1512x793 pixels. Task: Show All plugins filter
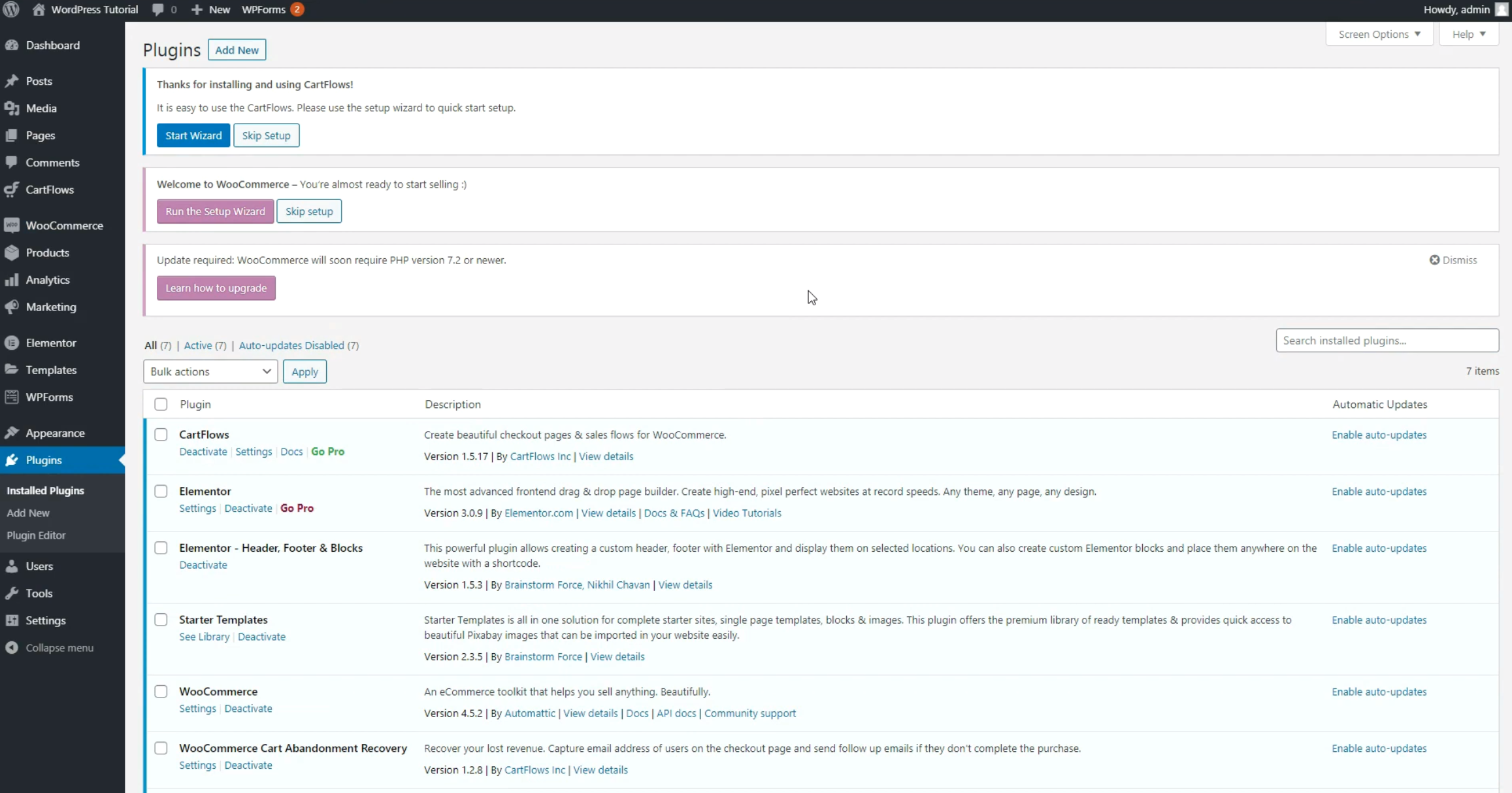point(150,345)
